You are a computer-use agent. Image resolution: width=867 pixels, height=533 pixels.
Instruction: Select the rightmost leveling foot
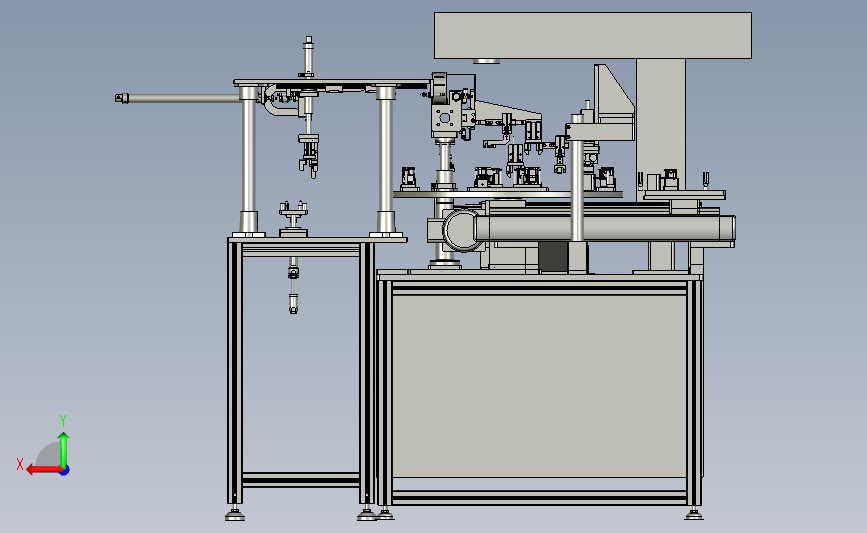coord(694,515)
